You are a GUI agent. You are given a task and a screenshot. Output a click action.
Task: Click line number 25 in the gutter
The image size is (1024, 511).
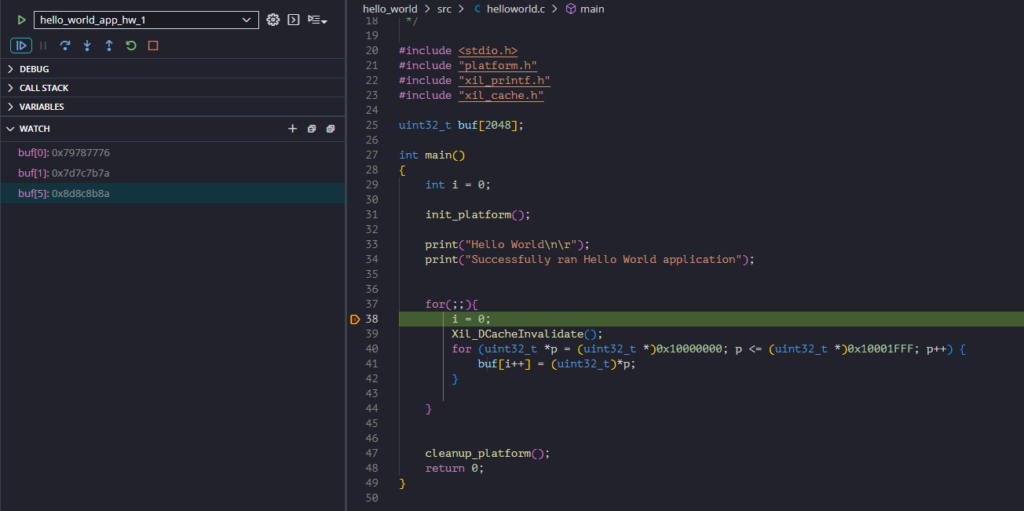(372, 125)
